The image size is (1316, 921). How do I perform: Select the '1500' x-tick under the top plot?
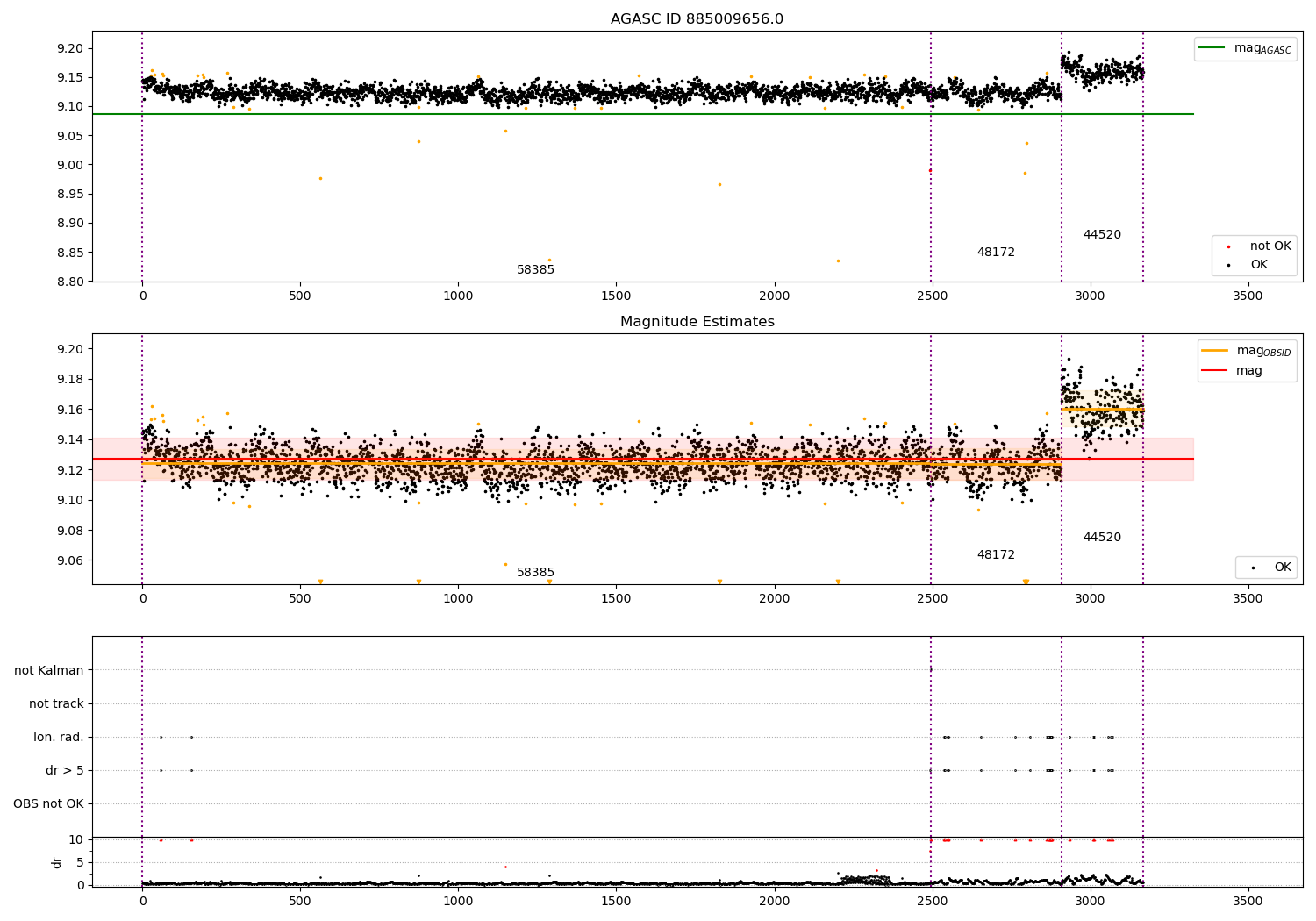pos(616,296)
